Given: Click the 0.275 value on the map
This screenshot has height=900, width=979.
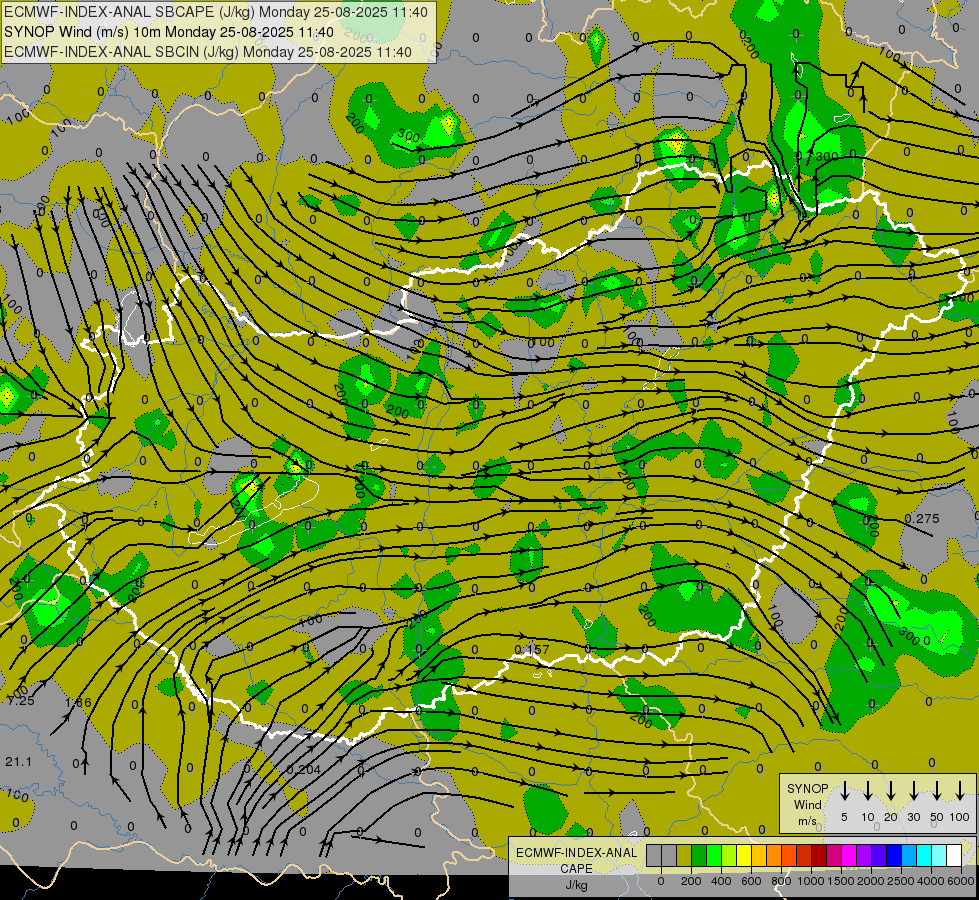Looking at the screenshot, I should point(922,518).
